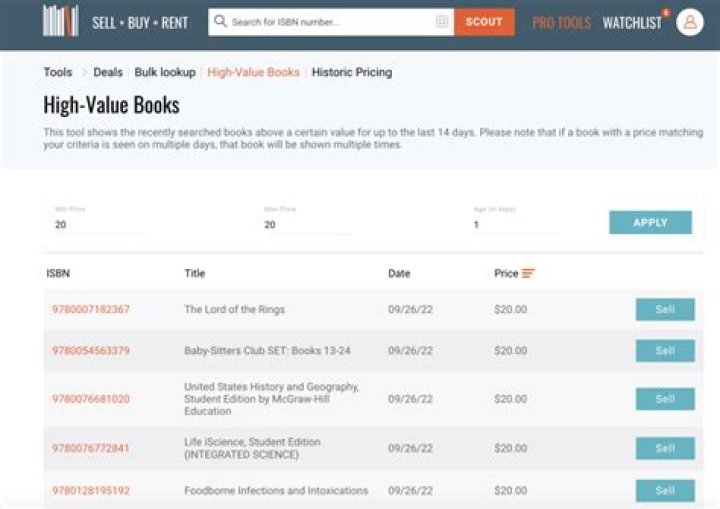Open ISBN 9780076772841 link
The image size is (720, 509).
pyautogui.click(x=91, y=448)
